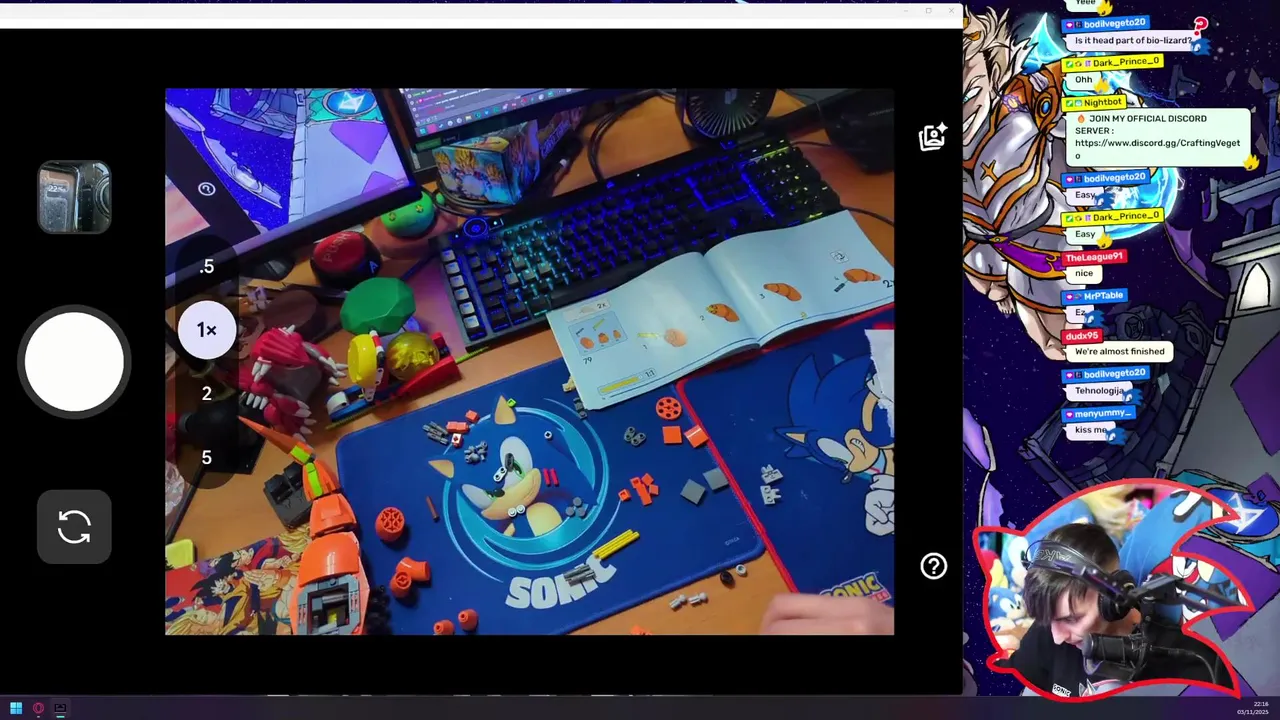The image size is (1280, 720).
Task: Click TheLeague91 username in chat
Action: [1094, 257]
